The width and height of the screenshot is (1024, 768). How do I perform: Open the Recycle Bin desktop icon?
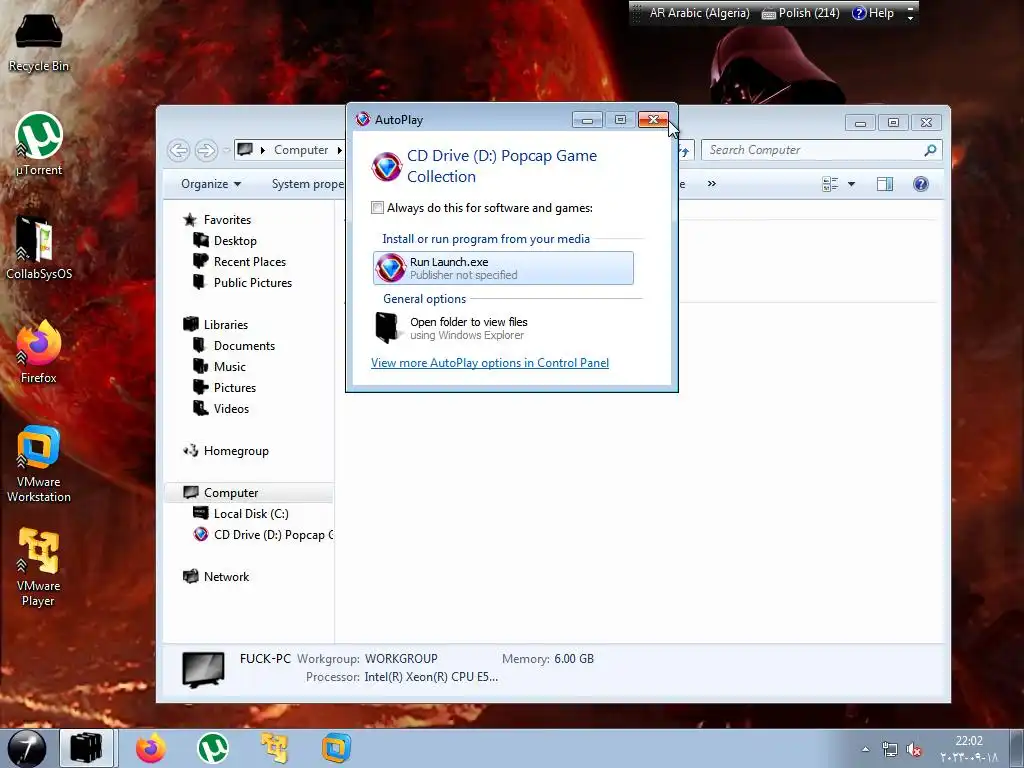(x=39, y=42)
